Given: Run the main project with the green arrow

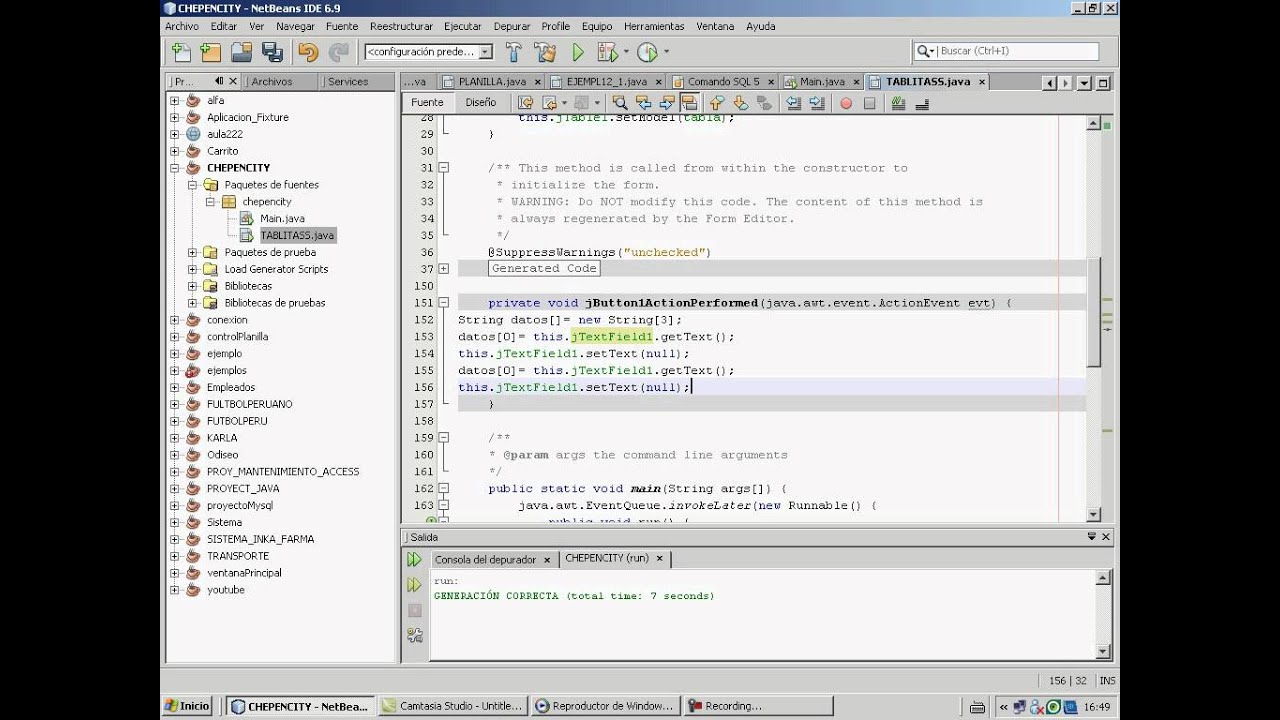Looking at the screenshot, I should tap(578, 52).
